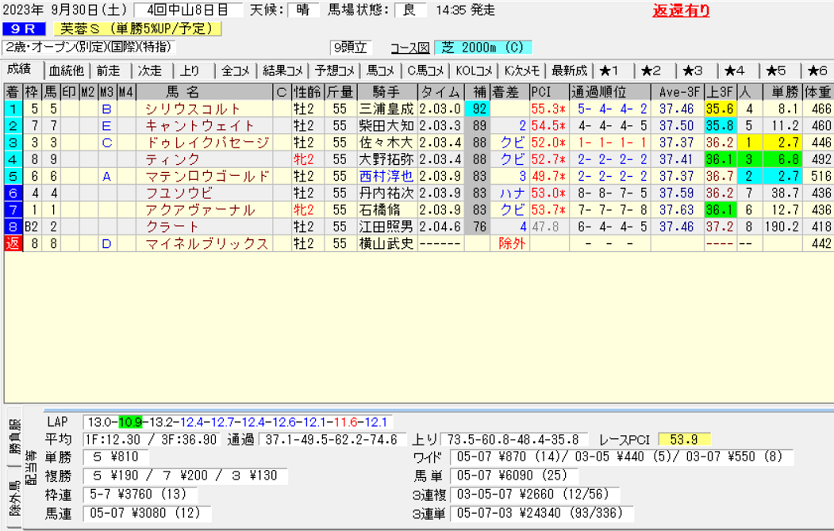Select the ★6 bookmark tab

tap(816, 70)
